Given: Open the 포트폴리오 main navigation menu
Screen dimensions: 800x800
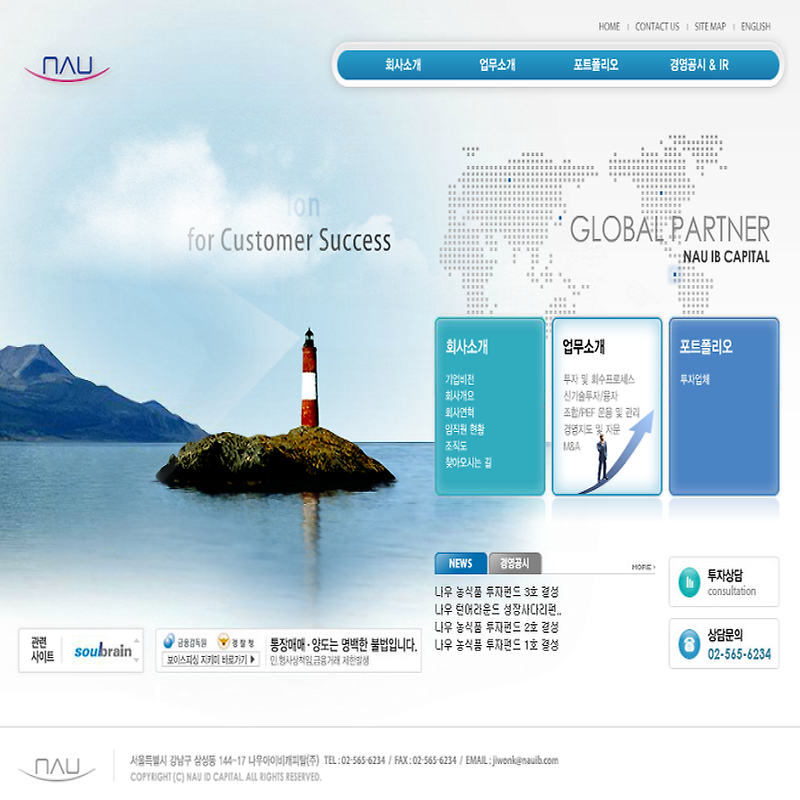Looking at the screenshot, I should tap(596, 66).
